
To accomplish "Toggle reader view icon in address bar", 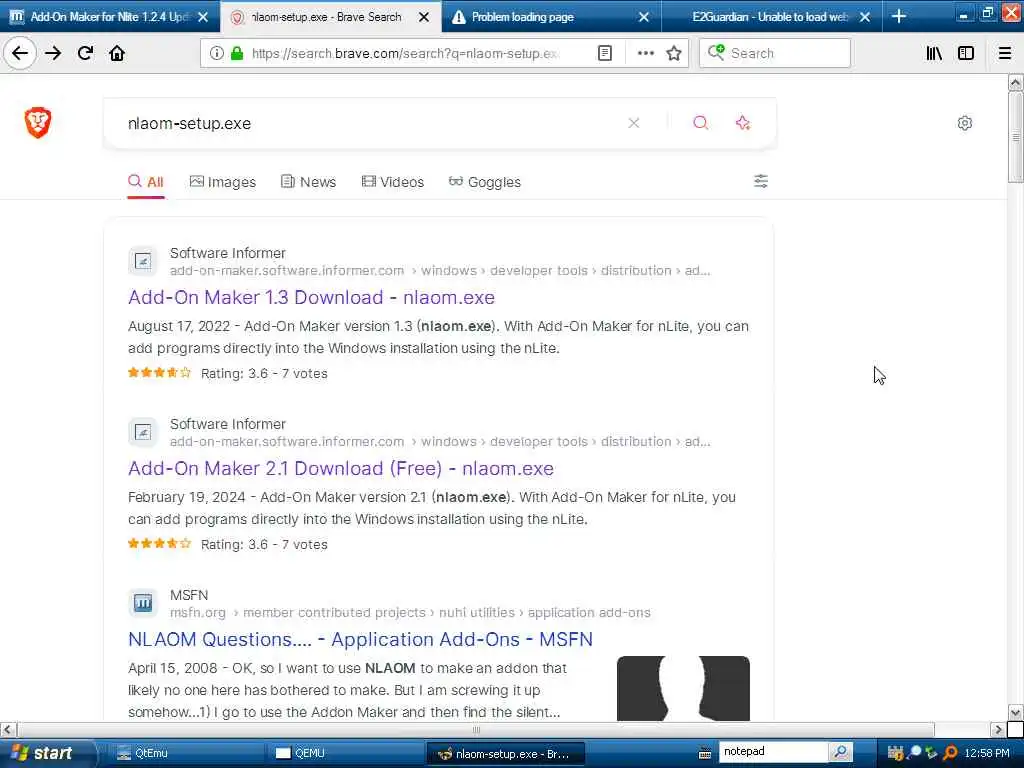I will pos(605,53).
